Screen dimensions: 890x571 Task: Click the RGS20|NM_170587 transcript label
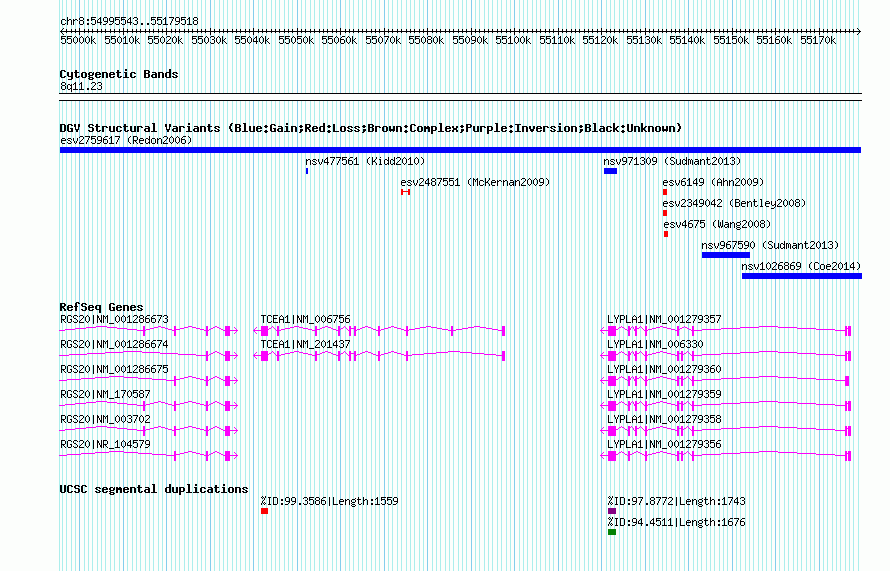pos(105,394)
